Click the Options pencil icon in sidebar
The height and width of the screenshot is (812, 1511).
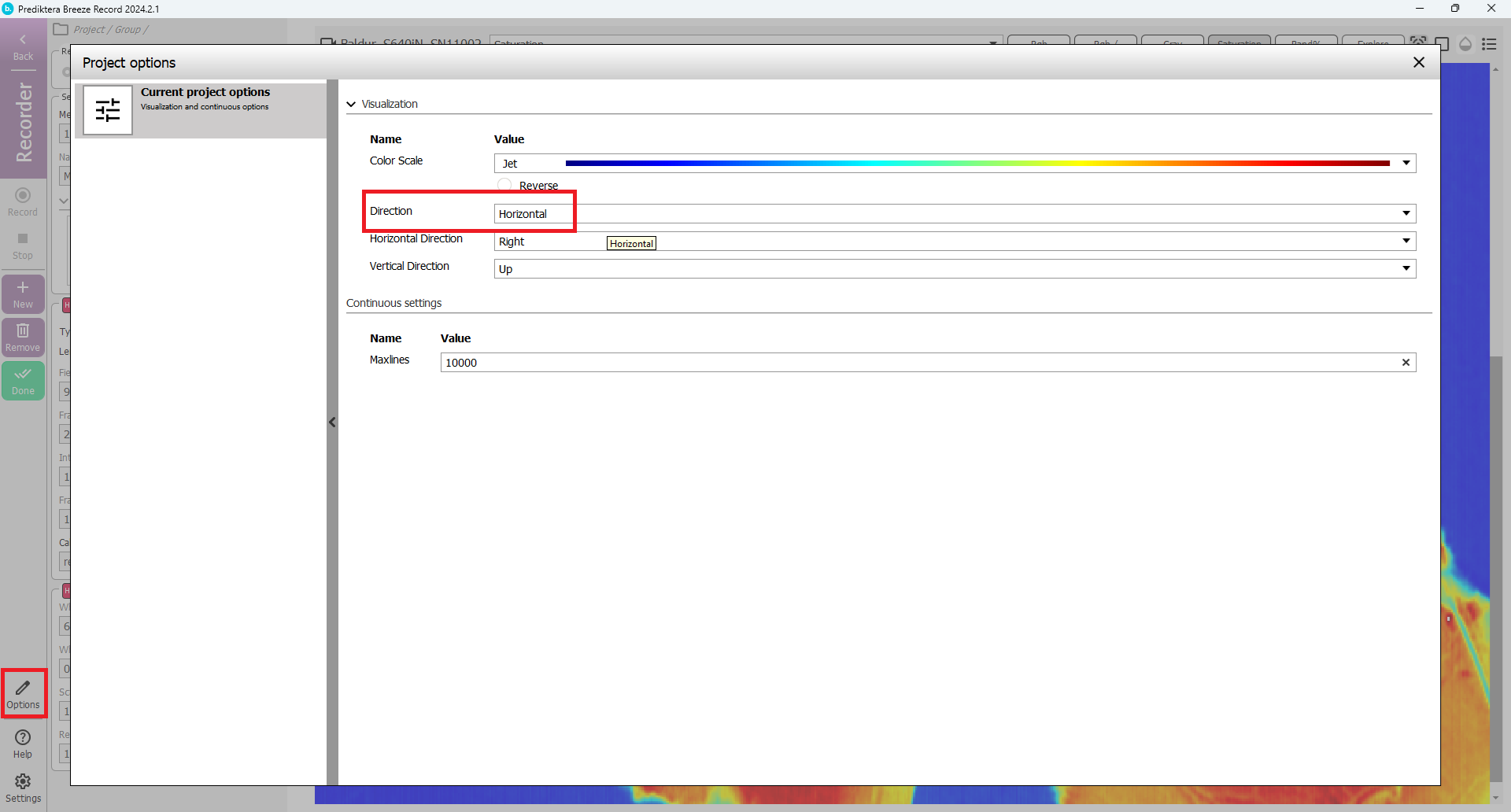pos(23,692)
